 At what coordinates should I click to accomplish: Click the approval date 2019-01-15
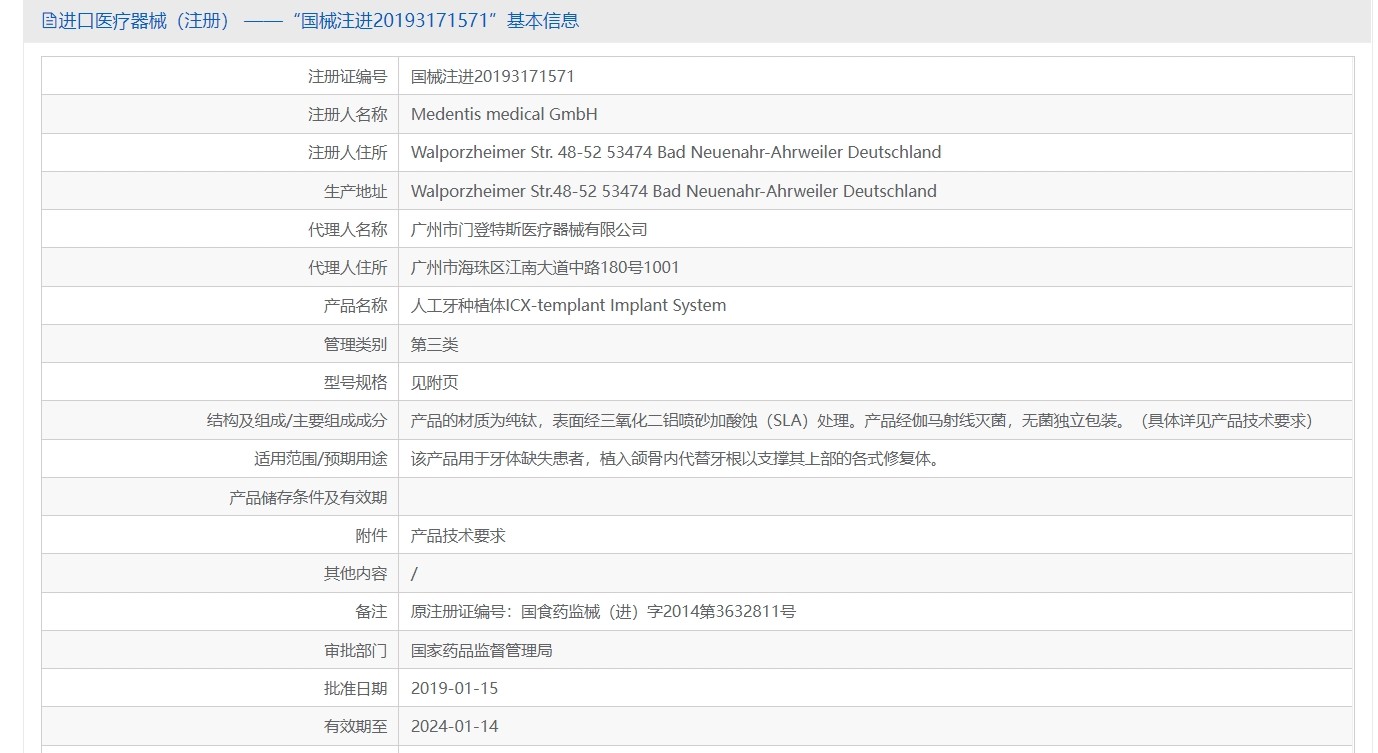454,688
